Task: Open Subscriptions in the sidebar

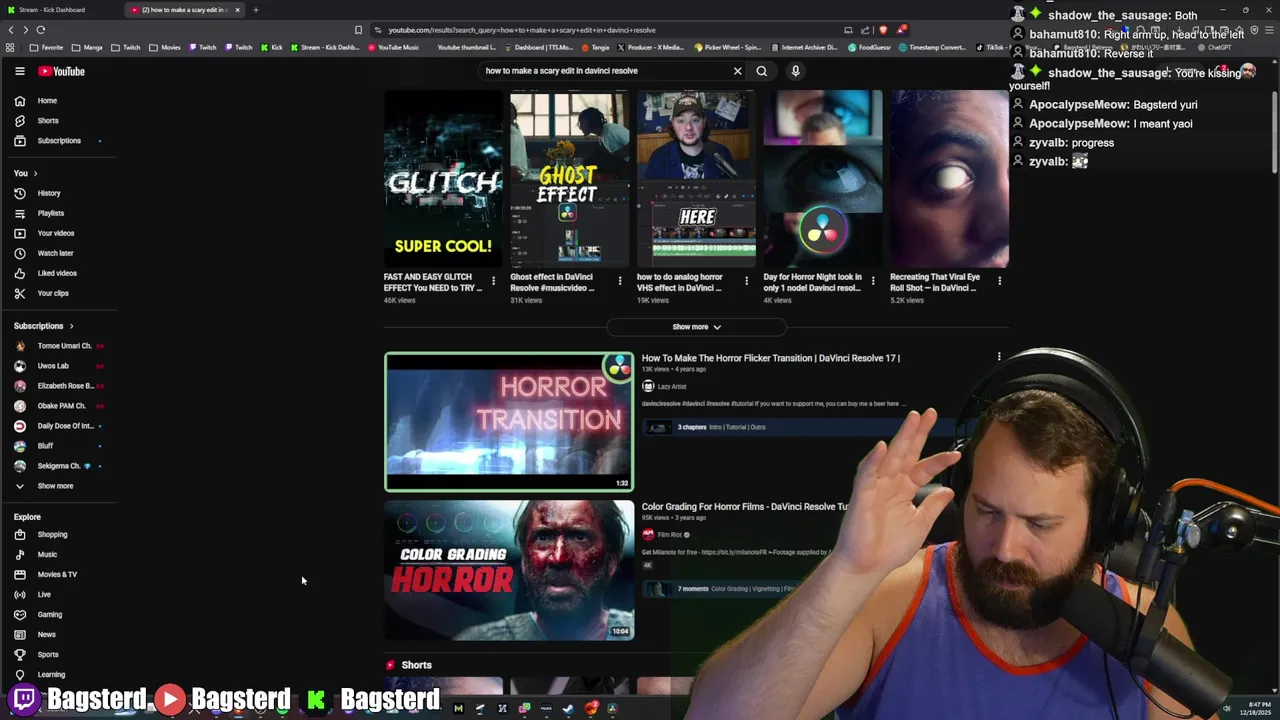Action: [60, 141]
